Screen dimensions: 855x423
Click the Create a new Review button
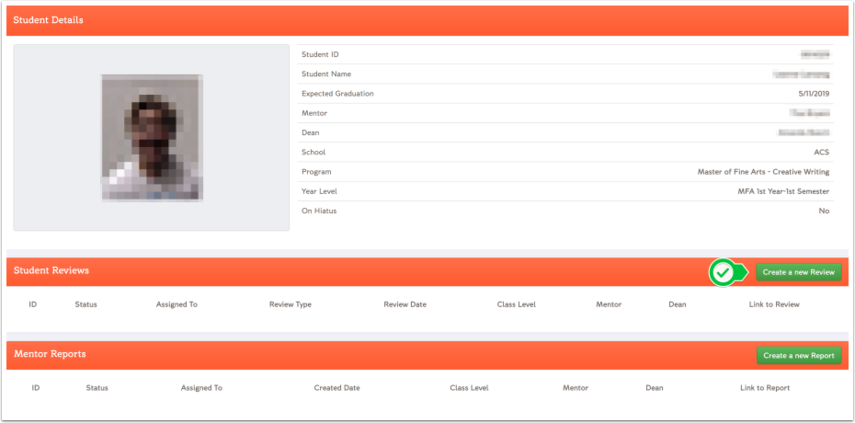click(x=798, y=272)
